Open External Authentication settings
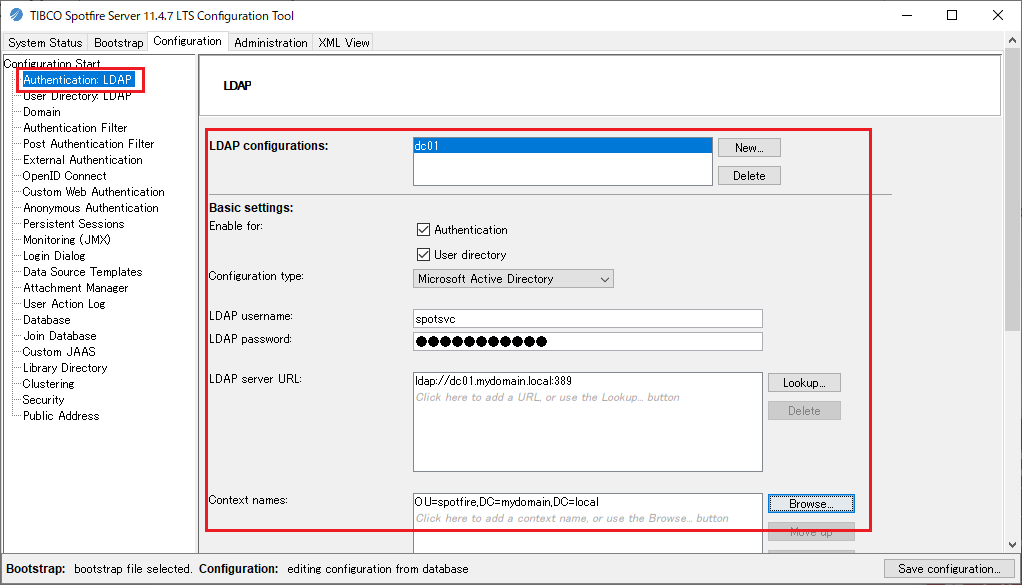 click(x=83, y=160)
